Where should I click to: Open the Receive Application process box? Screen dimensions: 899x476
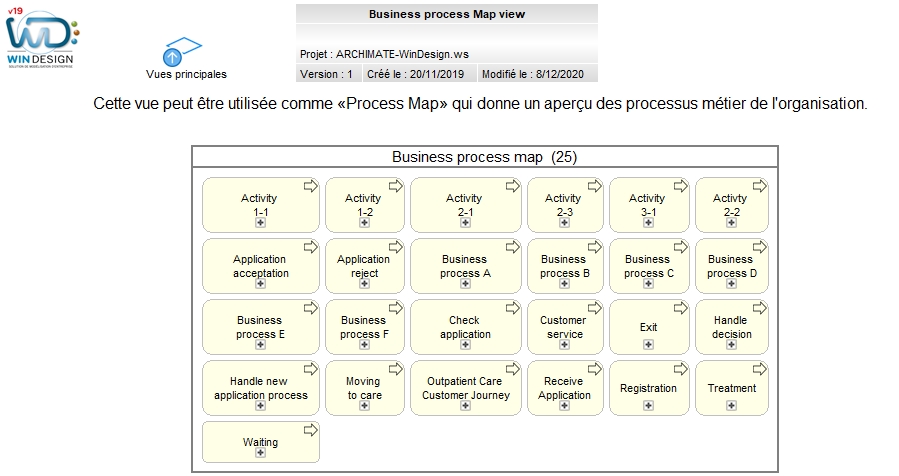pos(565,388)
